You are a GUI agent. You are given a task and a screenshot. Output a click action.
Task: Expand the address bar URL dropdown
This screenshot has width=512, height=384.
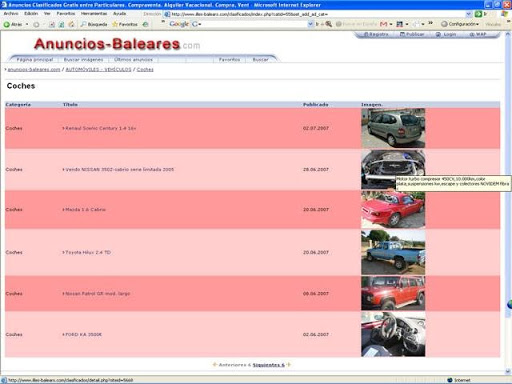[x=469, y=14]
